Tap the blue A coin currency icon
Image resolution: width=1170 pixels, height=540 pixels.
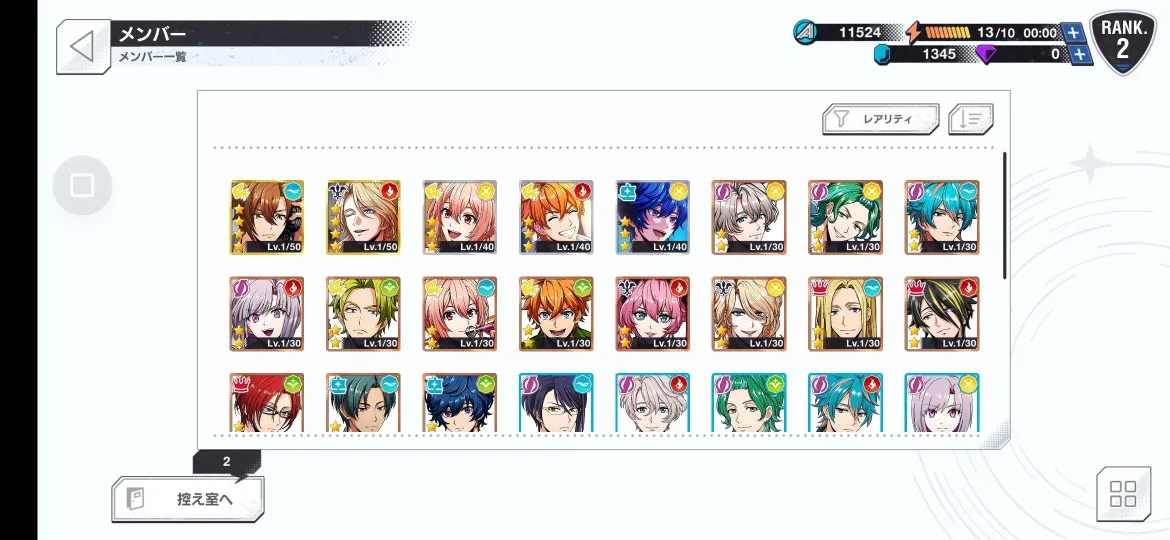coord(805,33)
